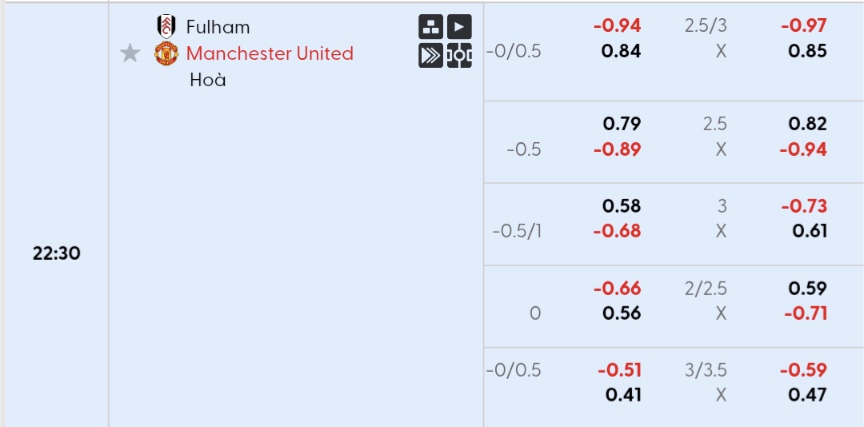Select over odds 0.82 for 2.5 goals
The height and width of the screenshot is (427, 864).
click(x=807, y=123)
